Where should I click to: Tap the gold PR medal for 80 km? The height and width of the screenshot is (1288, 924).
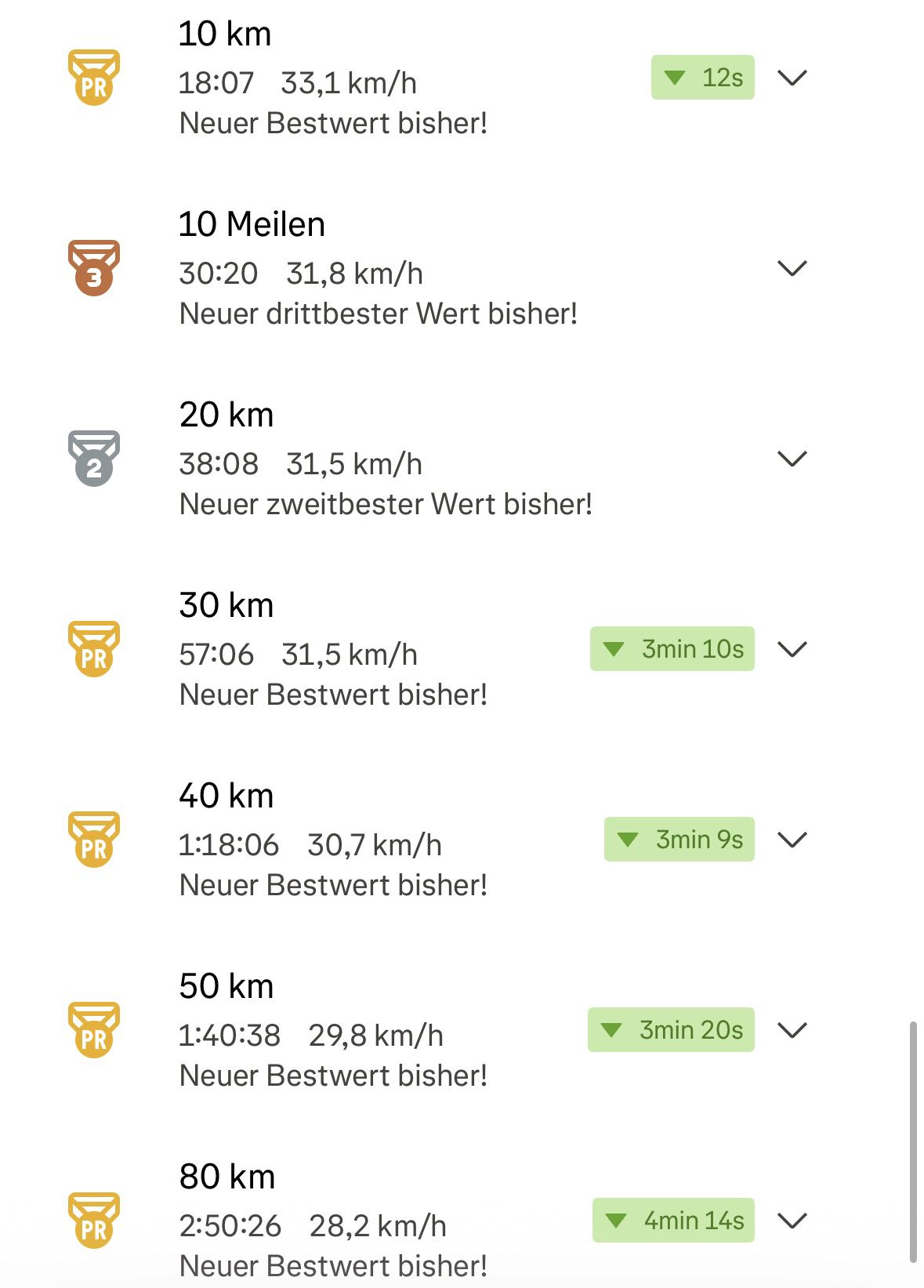click(x=94, y=1221)
